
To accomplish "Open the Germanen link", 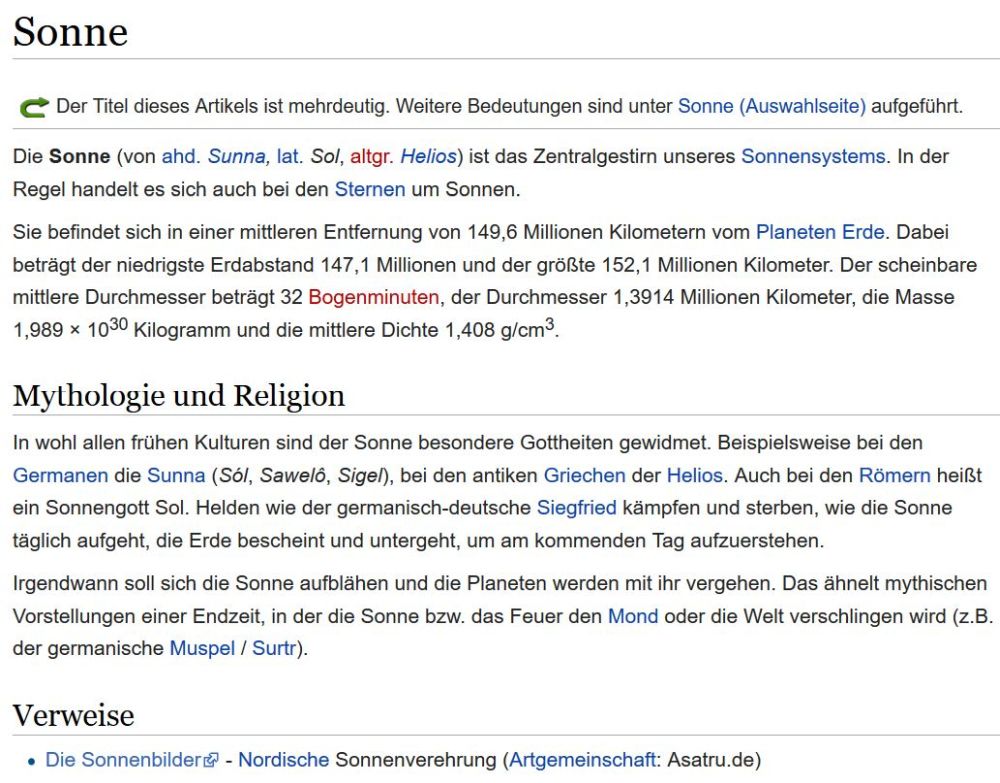I will pos(61,476).
